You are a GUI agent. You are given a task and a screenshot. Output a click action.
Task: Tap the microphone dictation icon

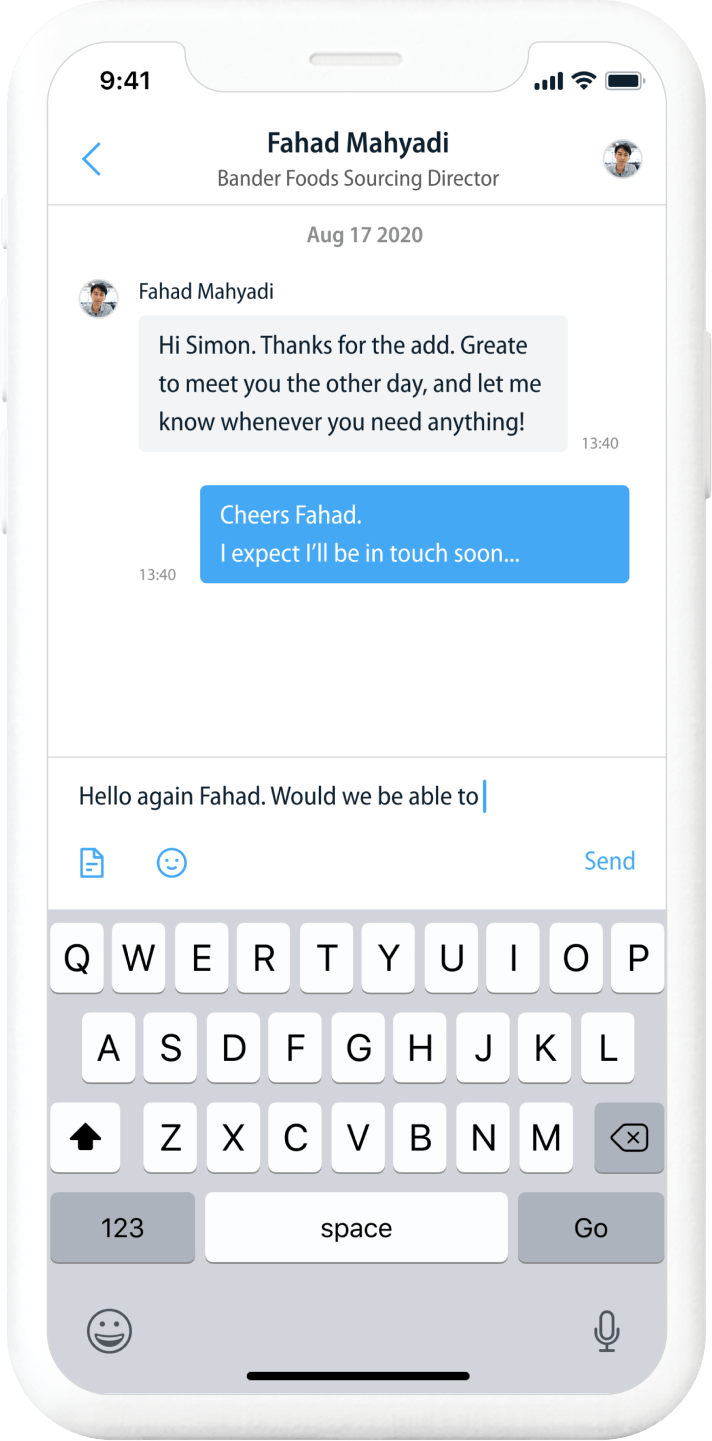(606, 1331)
